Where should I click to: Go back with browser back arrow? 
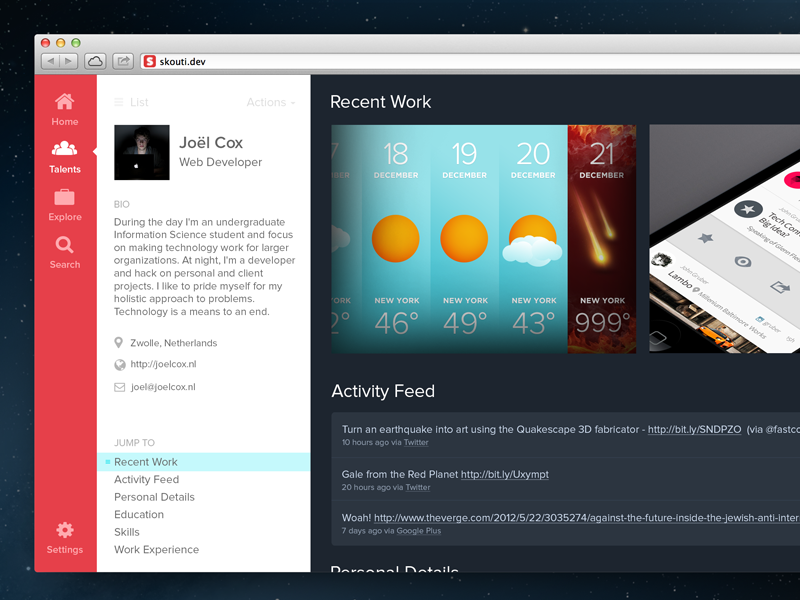[50, 61]
